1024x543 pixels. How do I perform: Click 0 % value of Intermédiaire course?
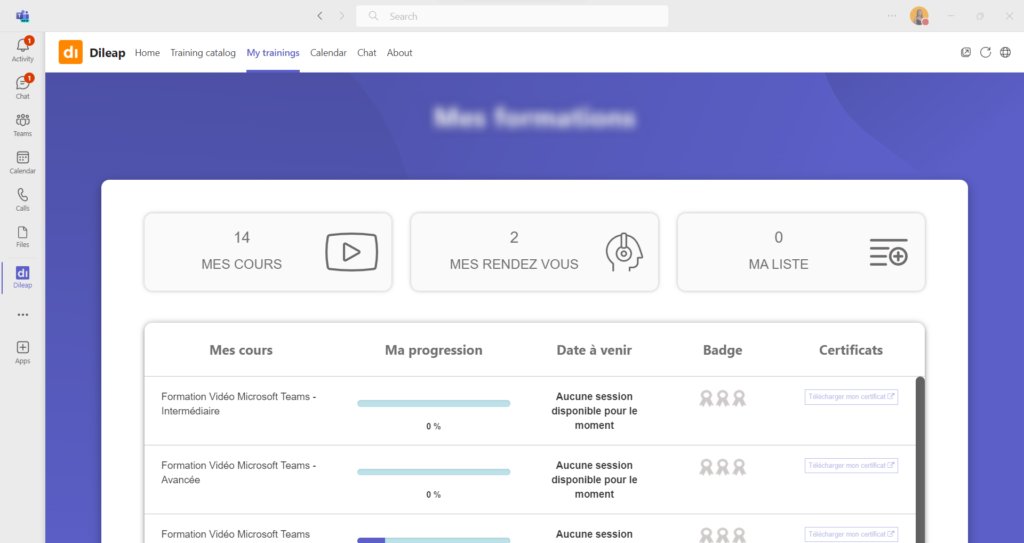[x=434, y=426]
